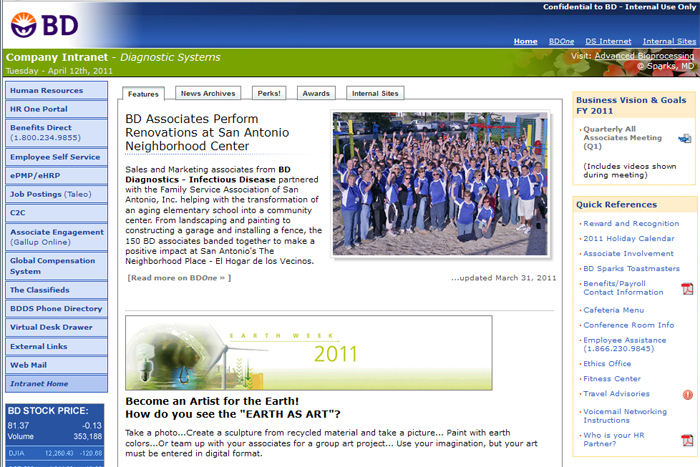
Task: Select Benefits Direct in the sidebar
Action: click(x=56, y=133)
